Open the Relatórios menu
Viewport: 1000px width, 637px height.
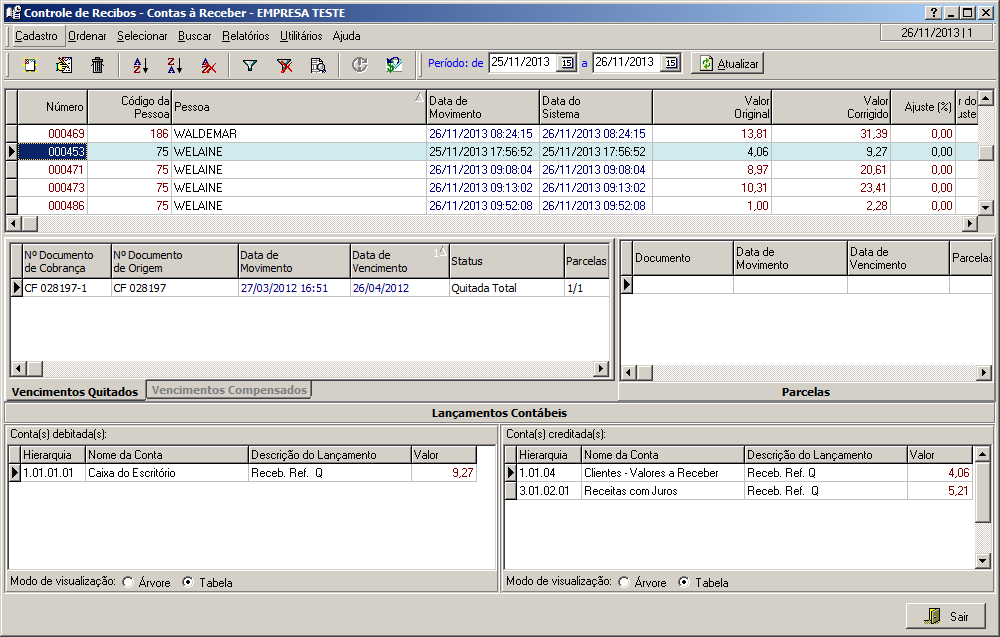[245, 36]
